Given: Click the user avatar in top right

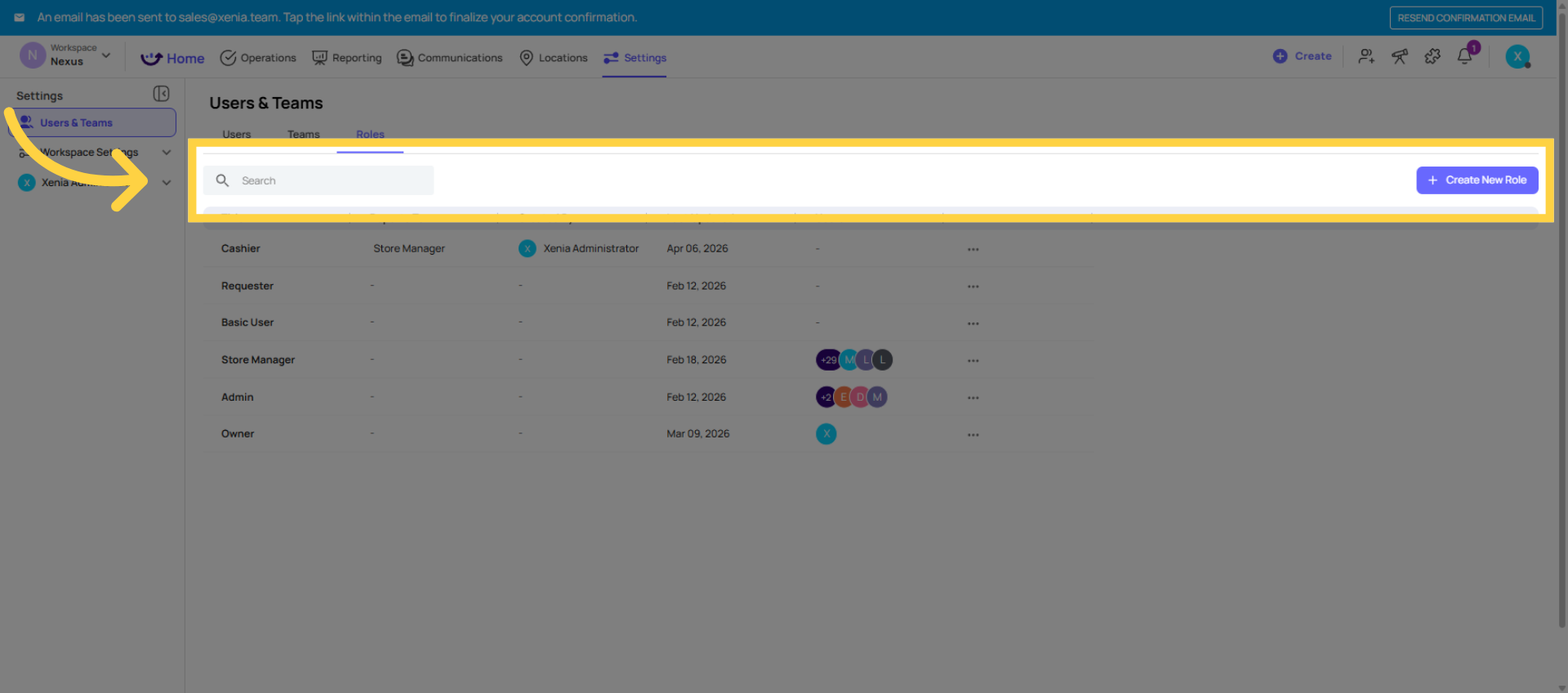Looking at the screenshot, I should point(1517,56).
